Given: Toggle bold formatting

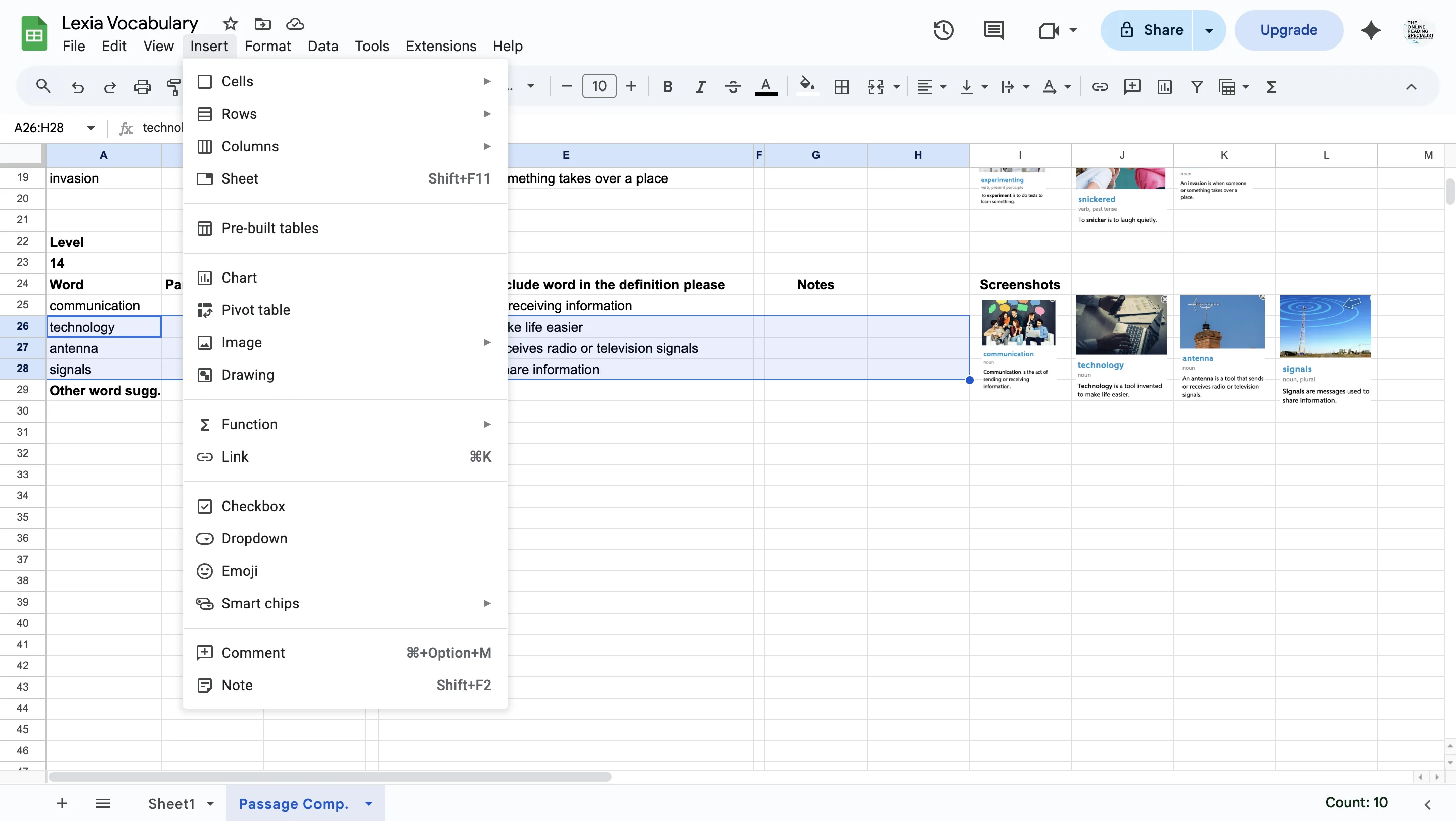Looking at the screenshot, I should 667,86.
